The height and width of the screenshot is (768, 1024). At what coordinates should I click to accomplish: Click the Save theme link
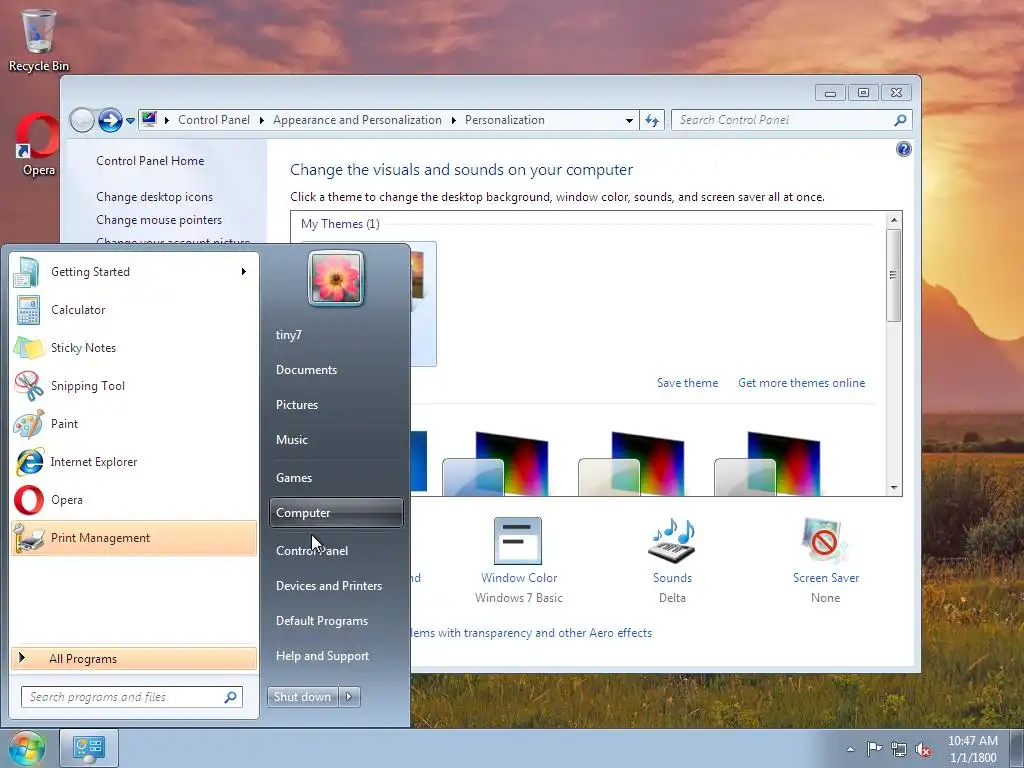(x=687, y=383)
